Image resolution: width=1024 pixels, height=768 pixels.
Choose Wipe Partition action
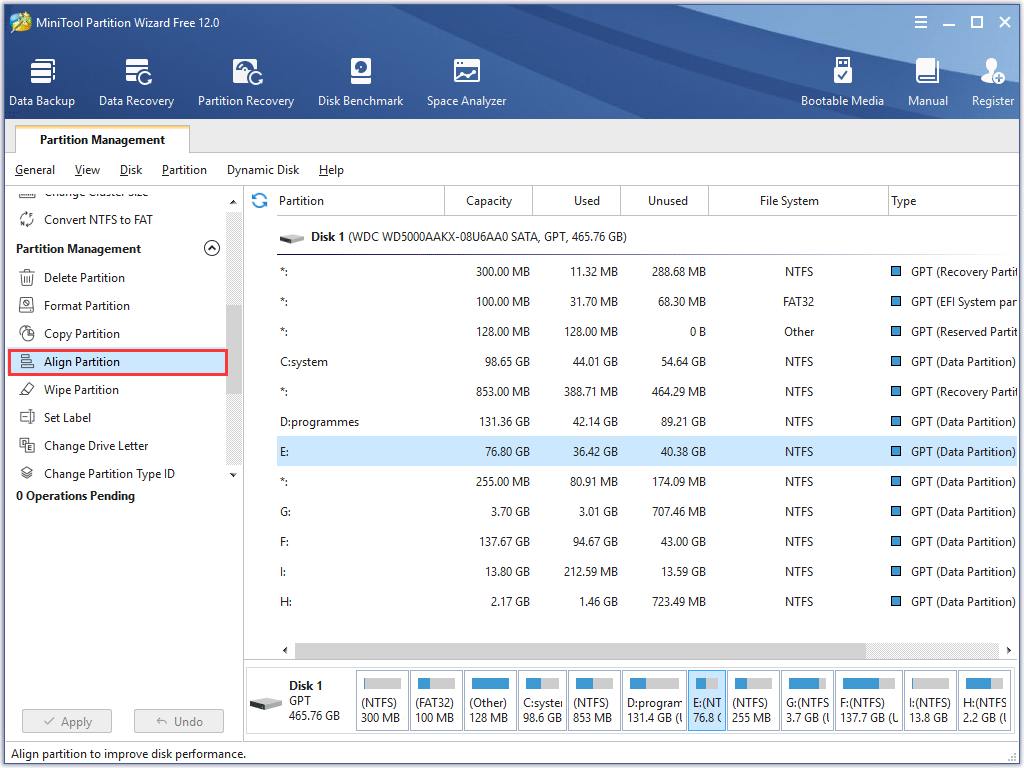tap(81, 390)
